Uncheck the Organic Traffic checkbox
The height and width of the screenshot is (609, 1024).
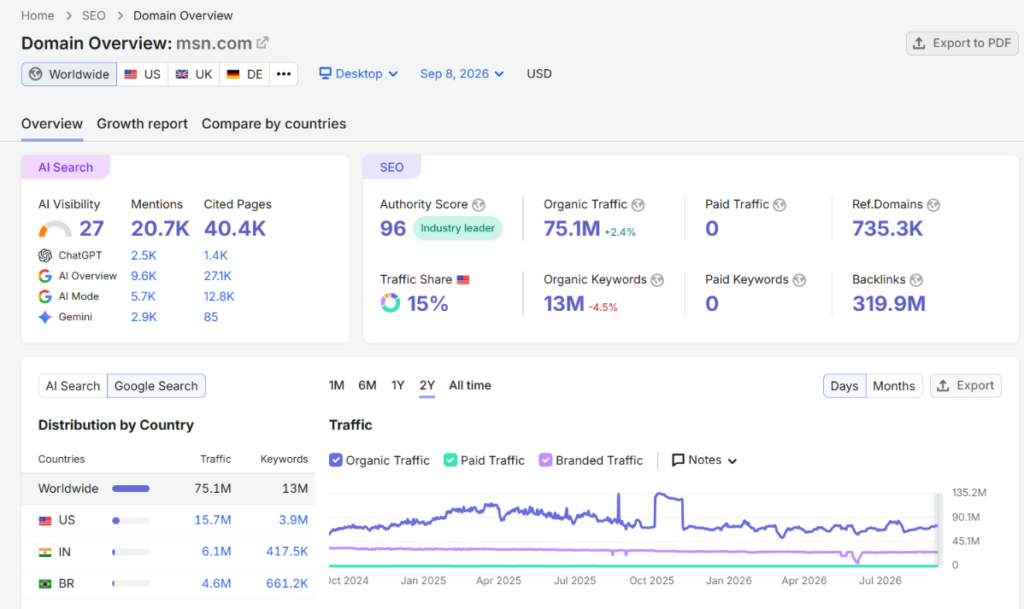336,460
